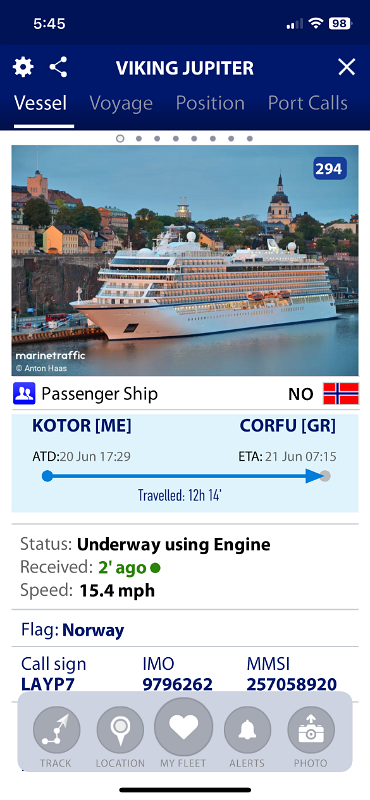Close the Viking Jupiter vessel panel

tap(347, 67)
